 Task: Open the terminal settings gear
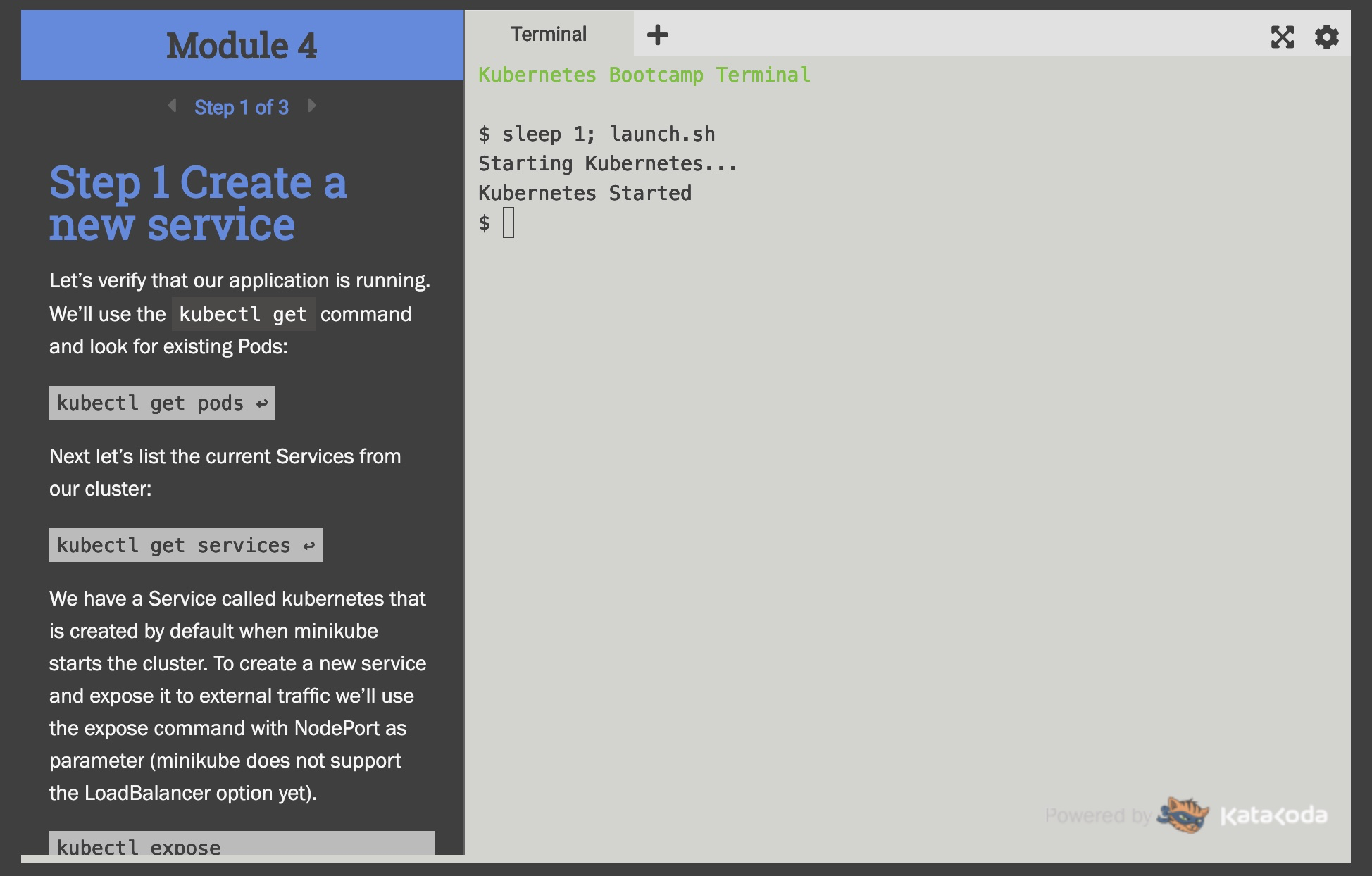click(1326, 37)
